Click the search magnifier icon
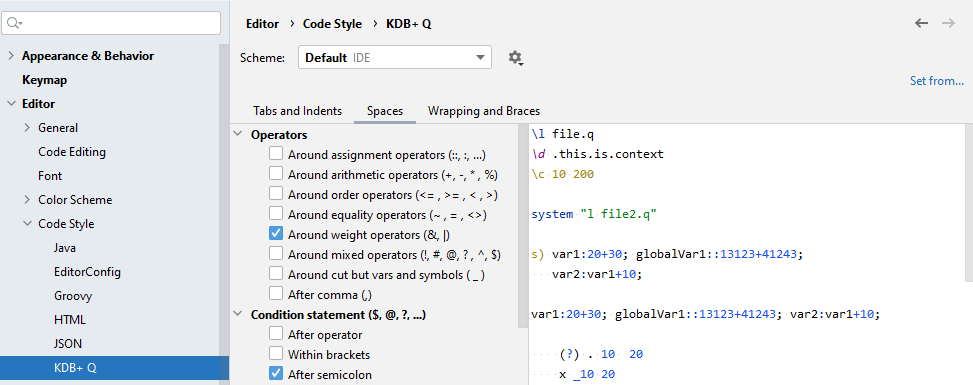Viewport: 973px width, 385px height. click(15, 23)
